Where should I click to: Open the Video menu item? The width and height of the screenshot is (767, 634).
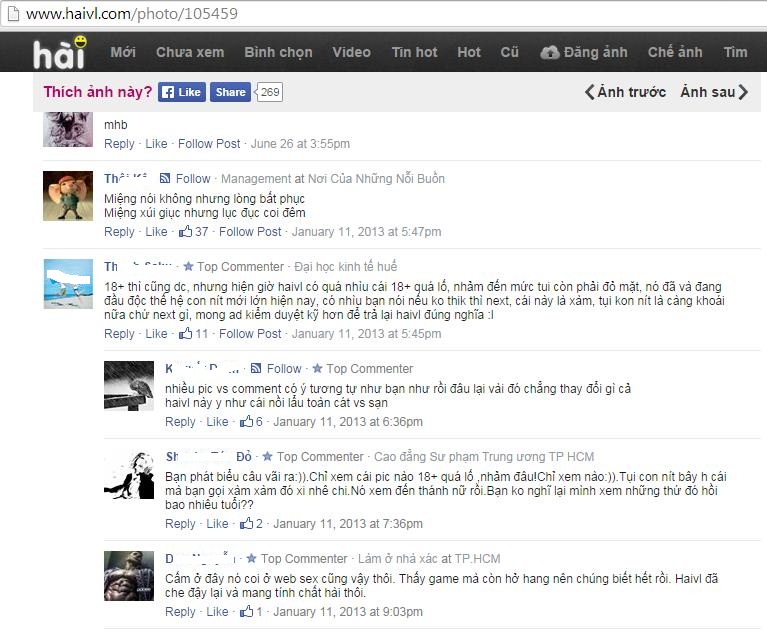(351, 52)
